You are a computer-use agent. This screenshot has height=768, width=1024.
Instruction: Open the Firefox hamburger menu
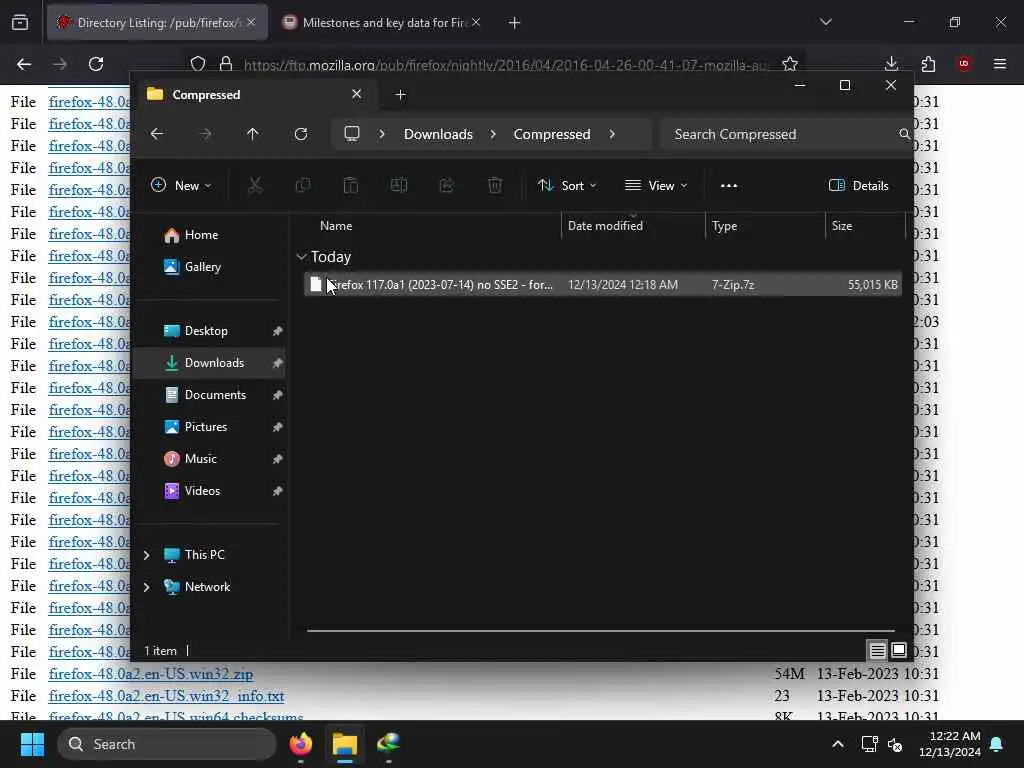tap(1000, 63)
